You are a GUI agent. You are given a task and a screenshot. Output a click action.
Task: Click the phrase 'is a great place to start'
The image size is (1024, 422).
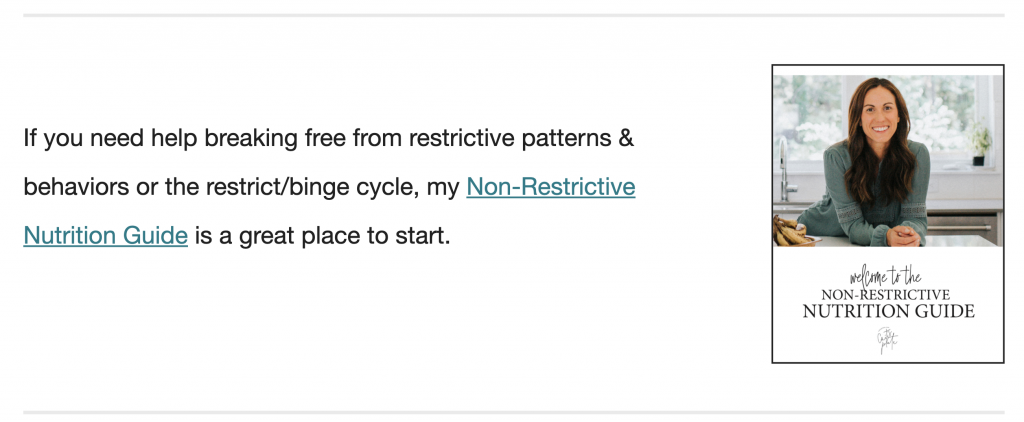323,235
